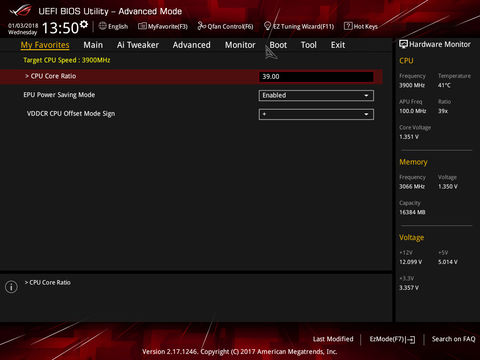Viewport: 480px width, 360px height.
Task: Open the EPU Power Saving Mode dropdown
Action: (x=316, y=96)
